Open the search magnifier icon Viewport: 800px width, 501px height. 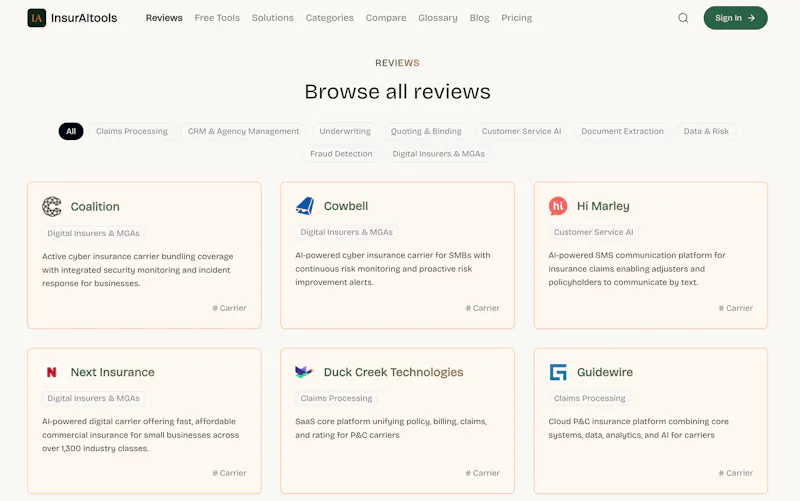click(x=683, y=18)
